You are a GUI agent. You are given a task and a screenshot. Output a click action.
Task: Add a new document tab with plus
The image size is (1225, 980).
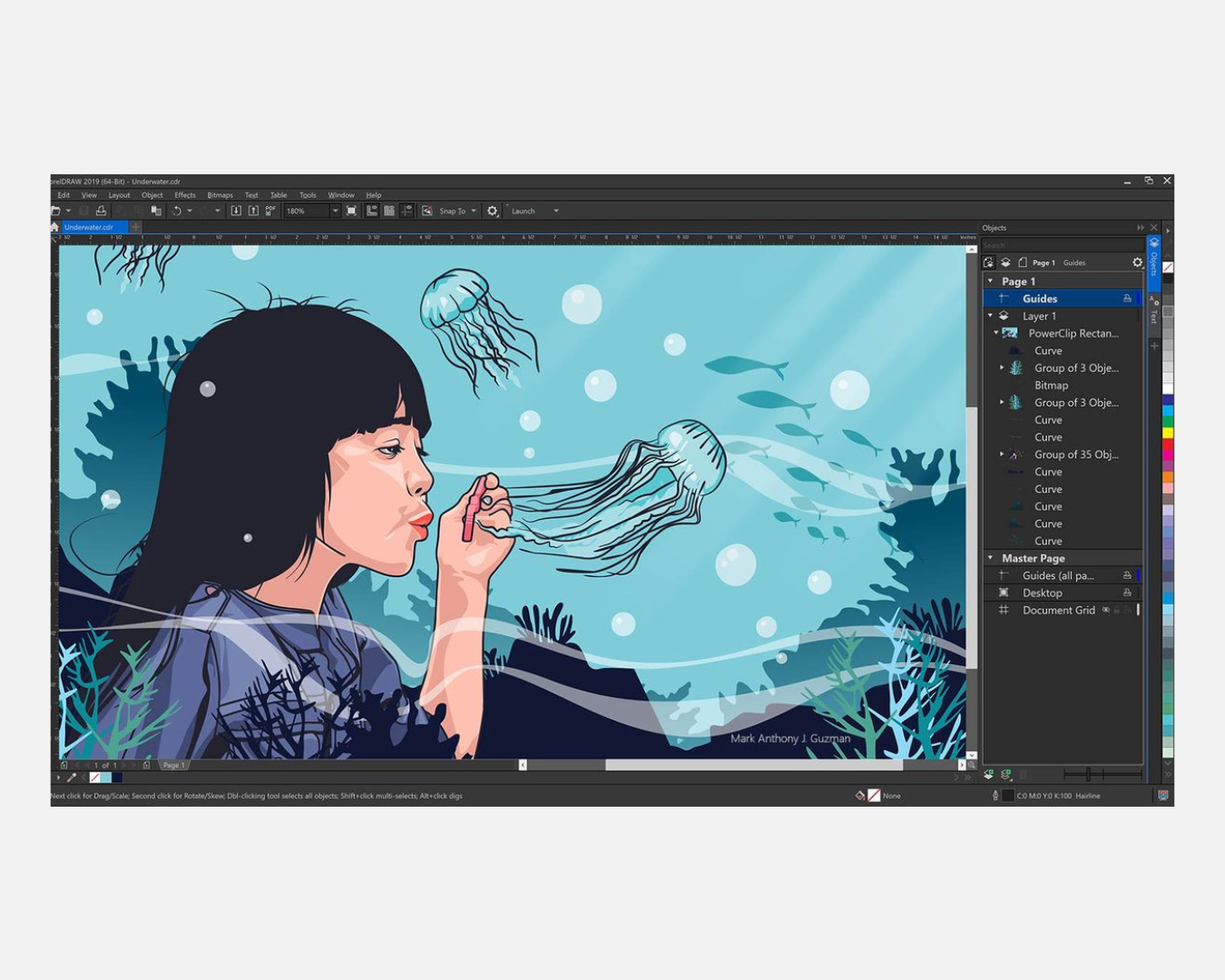coord(135,227)
